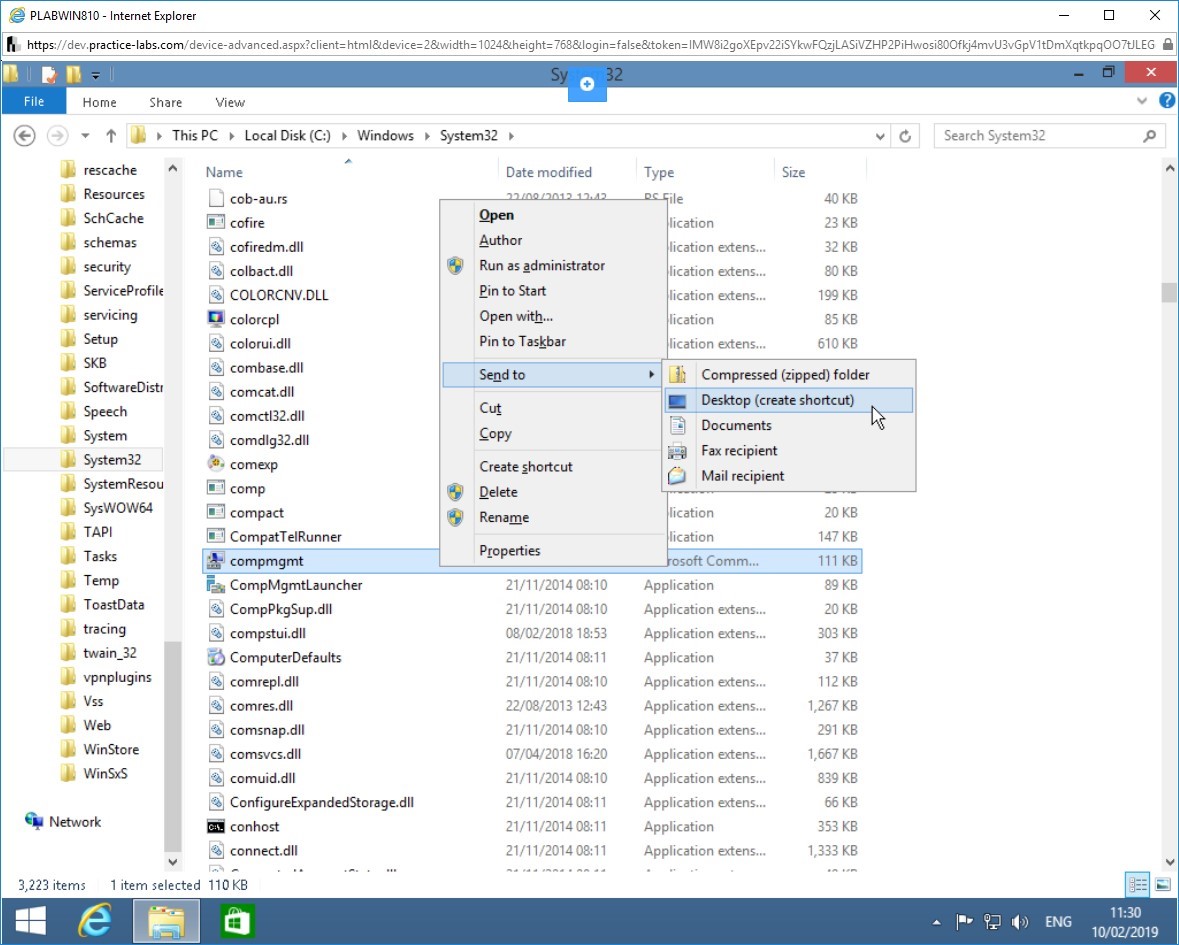The width and height of the screenshot is (1179, 945).
Task: Expand the address bar history dropdown
Action: [880, 136]
